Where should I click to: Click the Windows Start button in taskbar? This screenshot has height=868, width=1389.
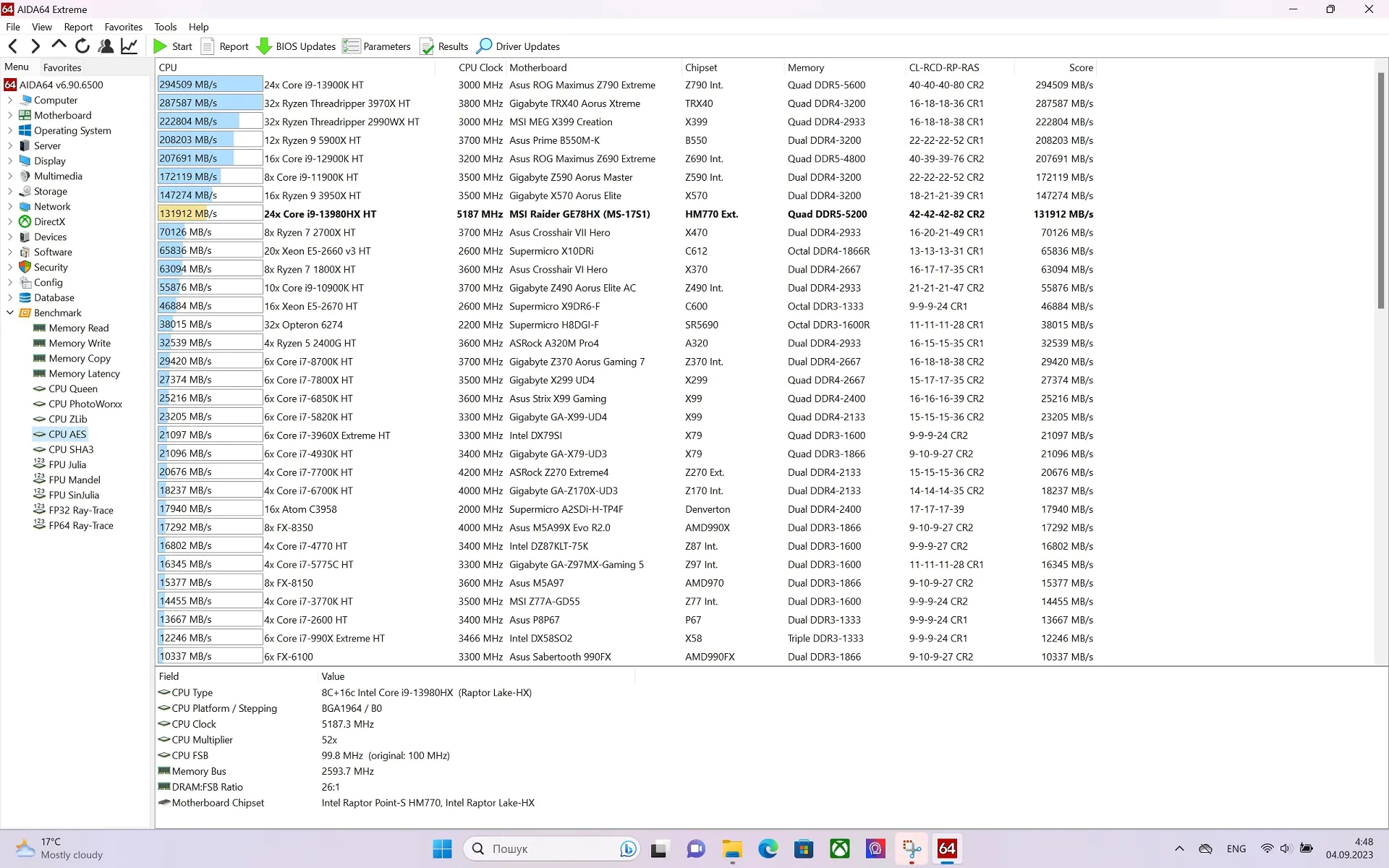(x=442, y=848)
